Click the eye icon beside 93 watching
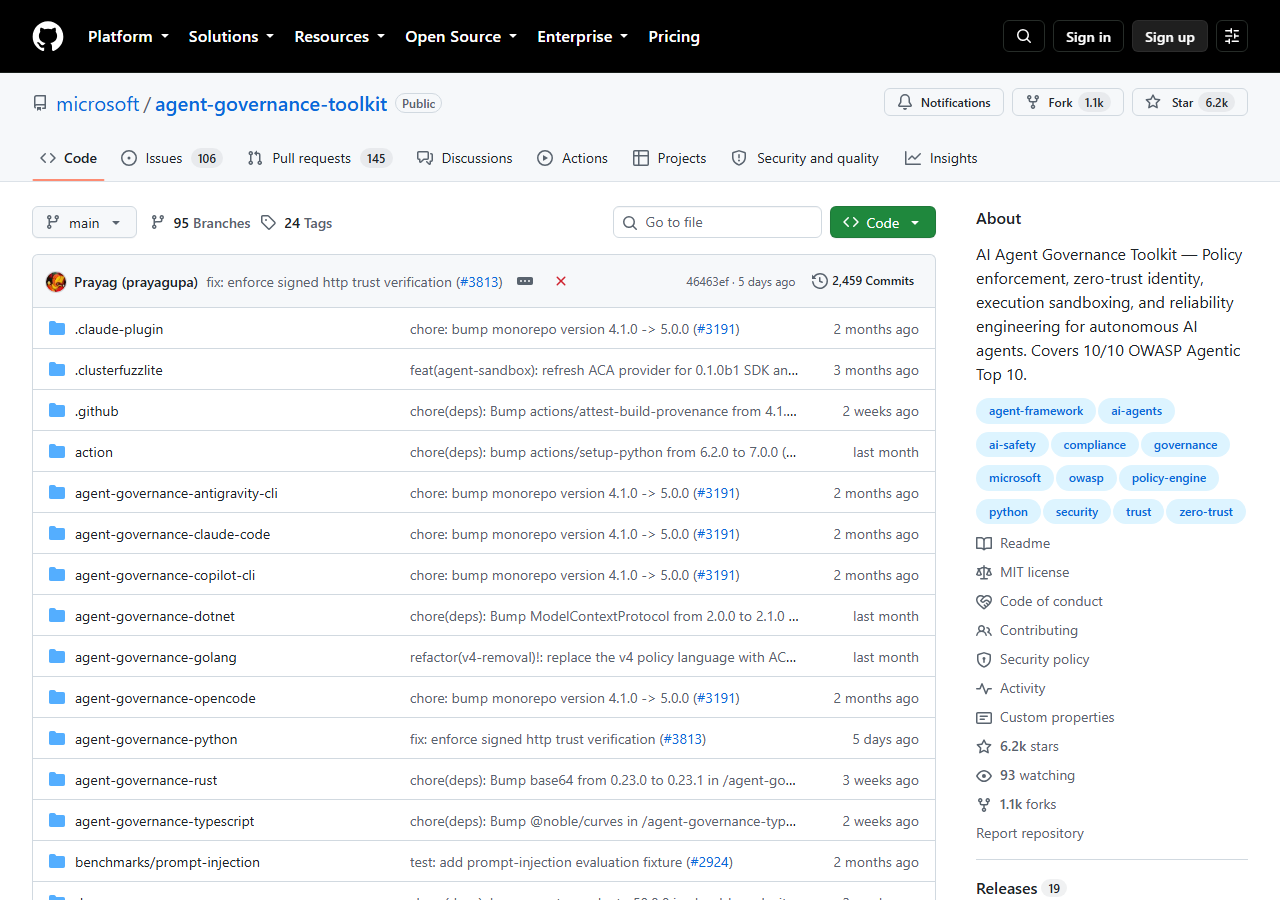The height and width of the screenshot is (900, 1280). tap(984, 775)
